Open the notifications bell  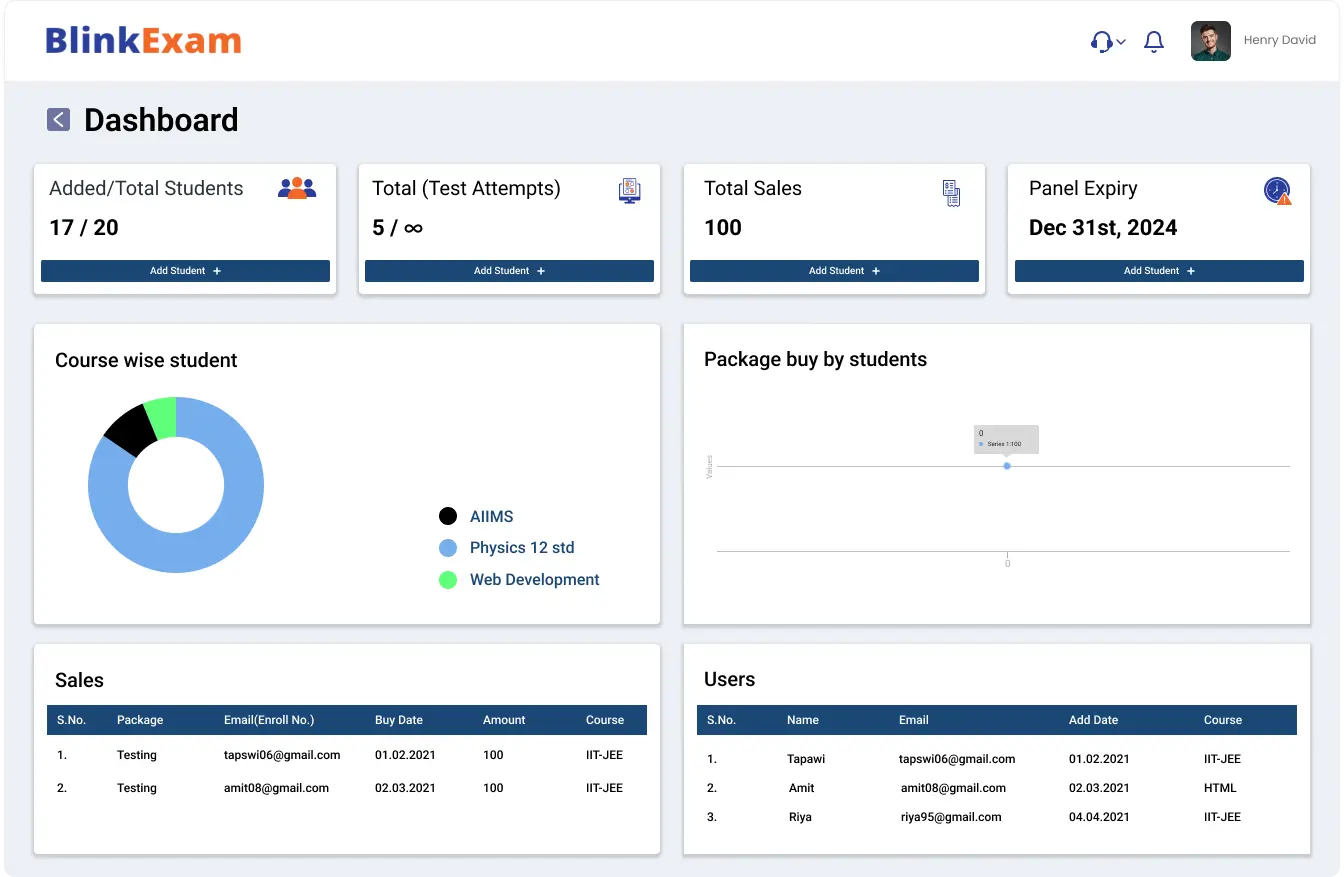click(1154, 41)
